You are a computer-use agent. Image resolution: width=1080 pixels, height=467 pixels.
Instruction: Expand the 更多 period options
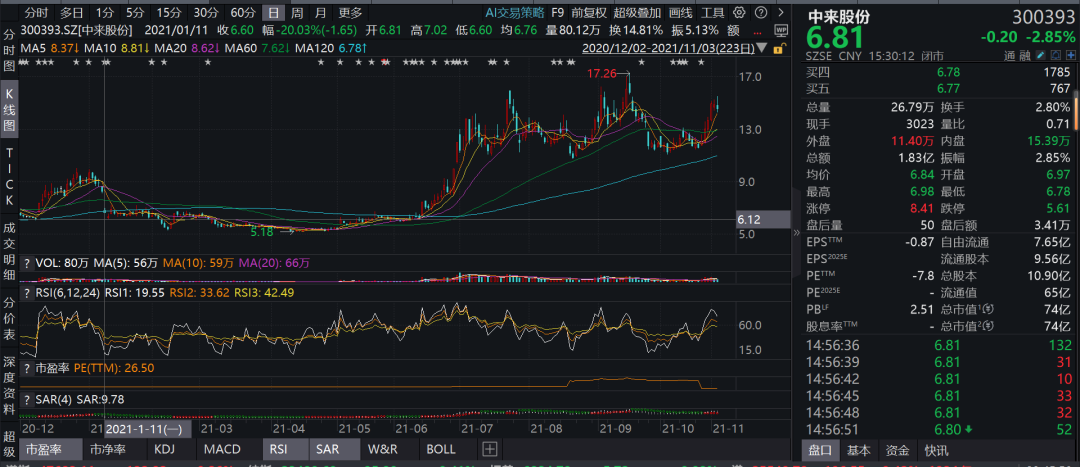coord(350,13)
